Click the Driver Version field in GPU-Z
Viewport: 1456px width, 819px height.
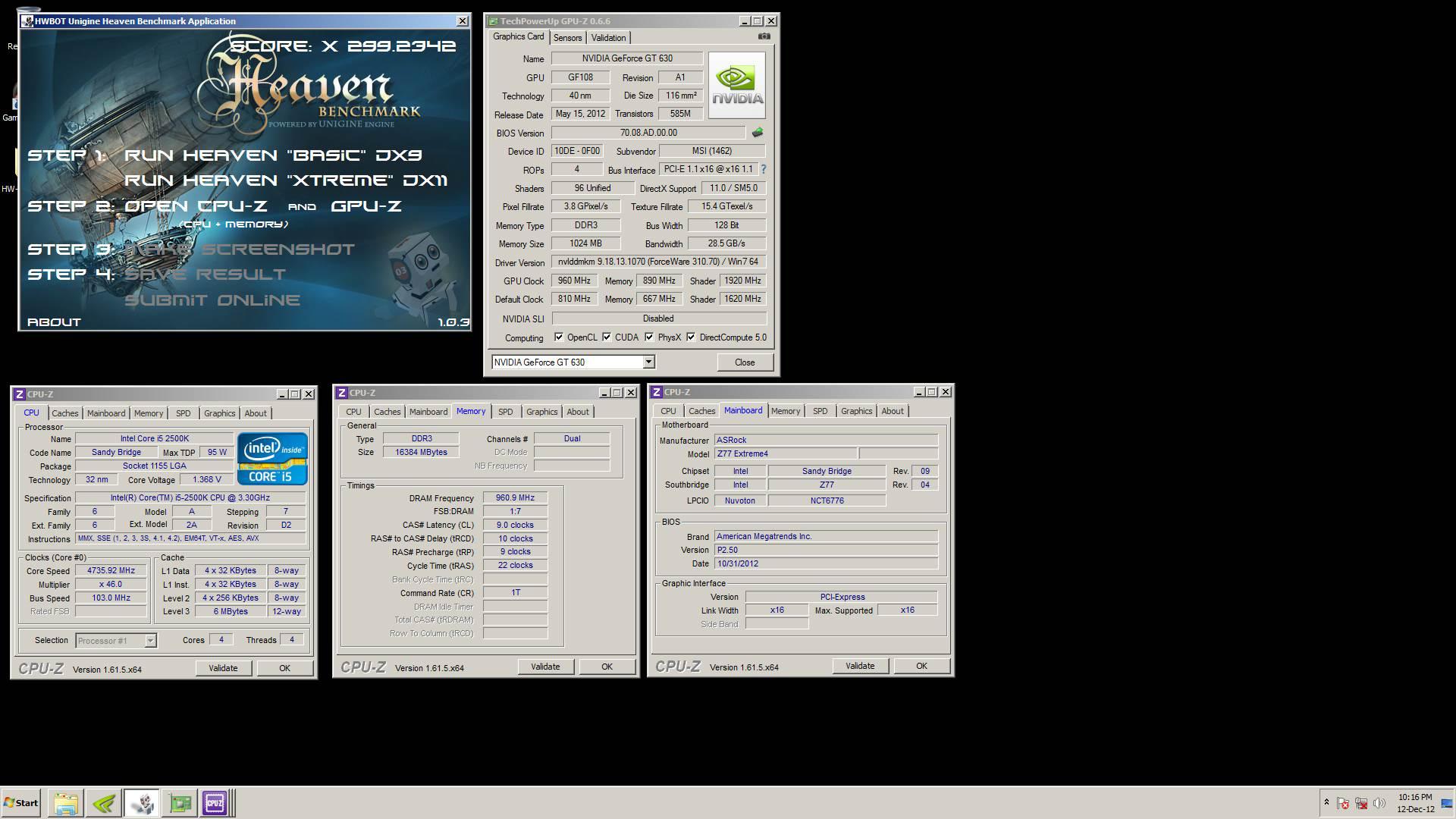(658, 262)
